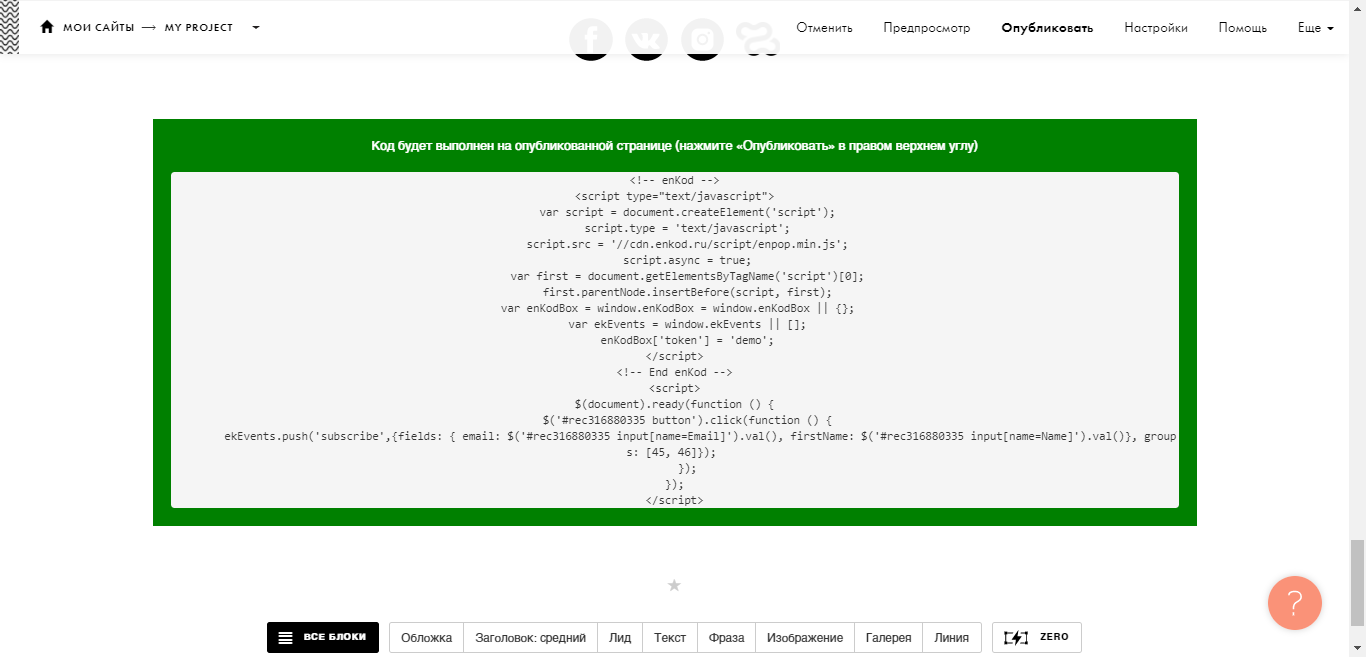Click the orange question mark help button
The height and width of the screenshot is (657, 1366).
[1295, 602]
